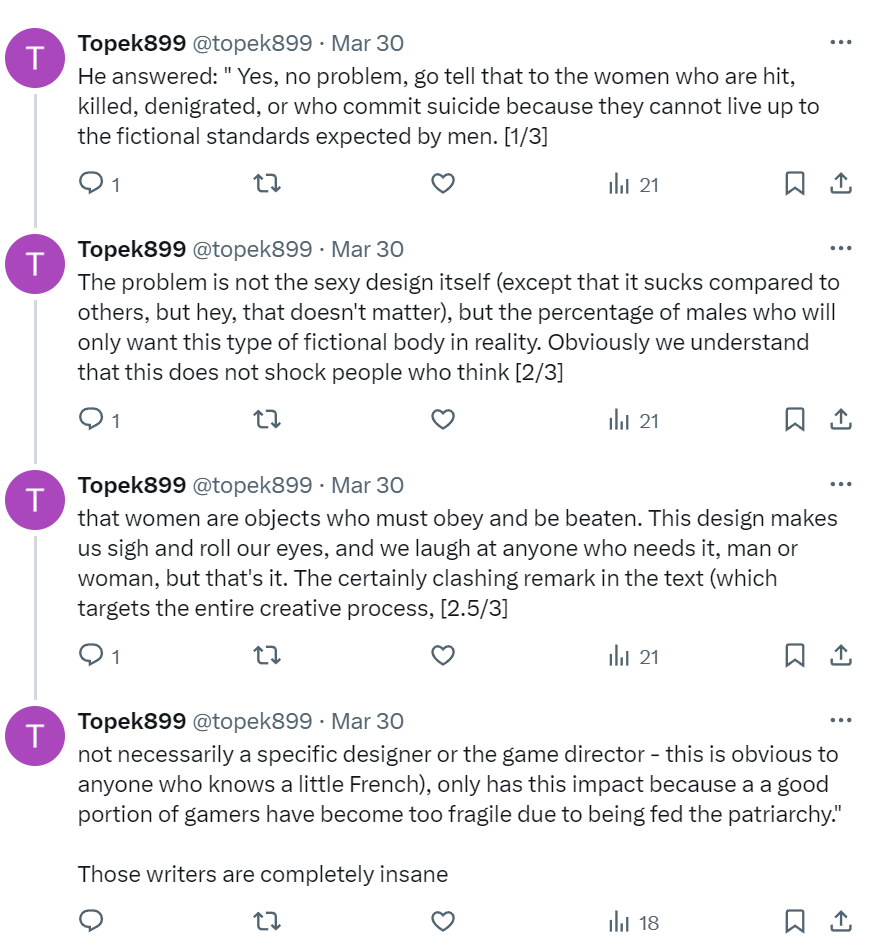
Task: Retweet the tweet marked [1/3]
Action: (266, 183)
